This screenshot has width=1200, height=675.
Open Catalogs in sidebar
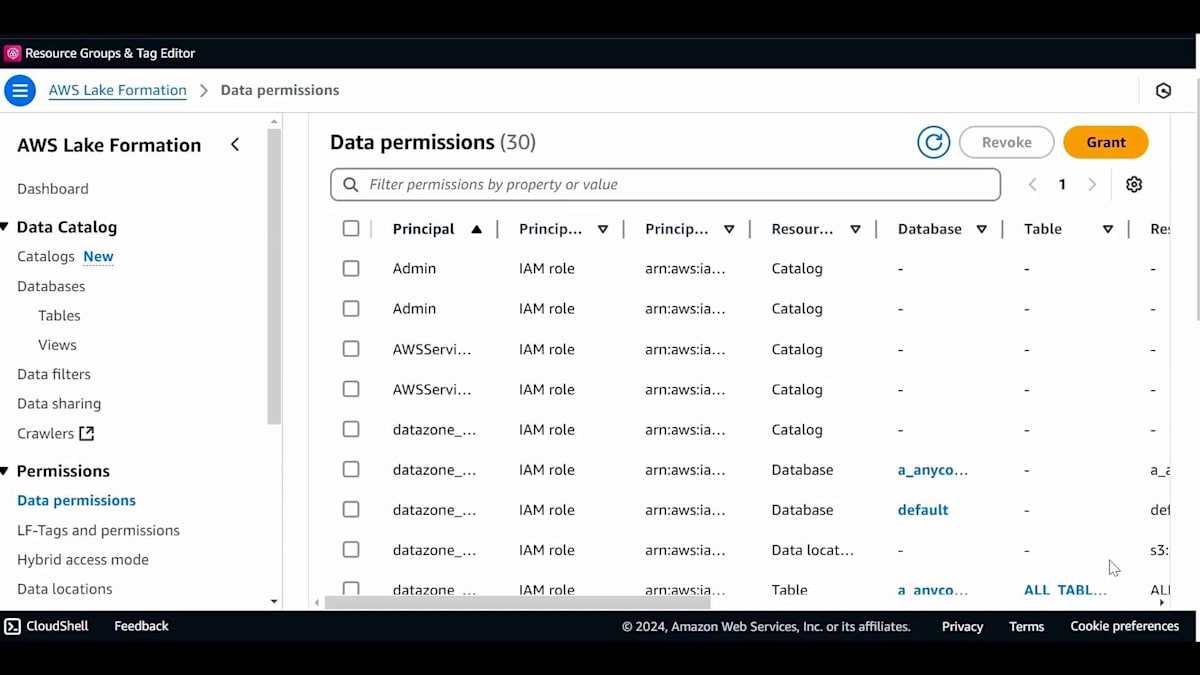(46, 257)
